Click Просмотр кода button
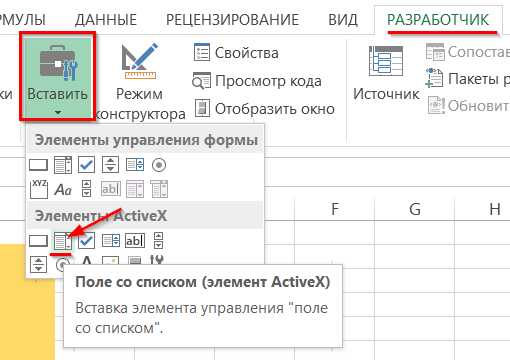510x360 pixels. point(257,81)
